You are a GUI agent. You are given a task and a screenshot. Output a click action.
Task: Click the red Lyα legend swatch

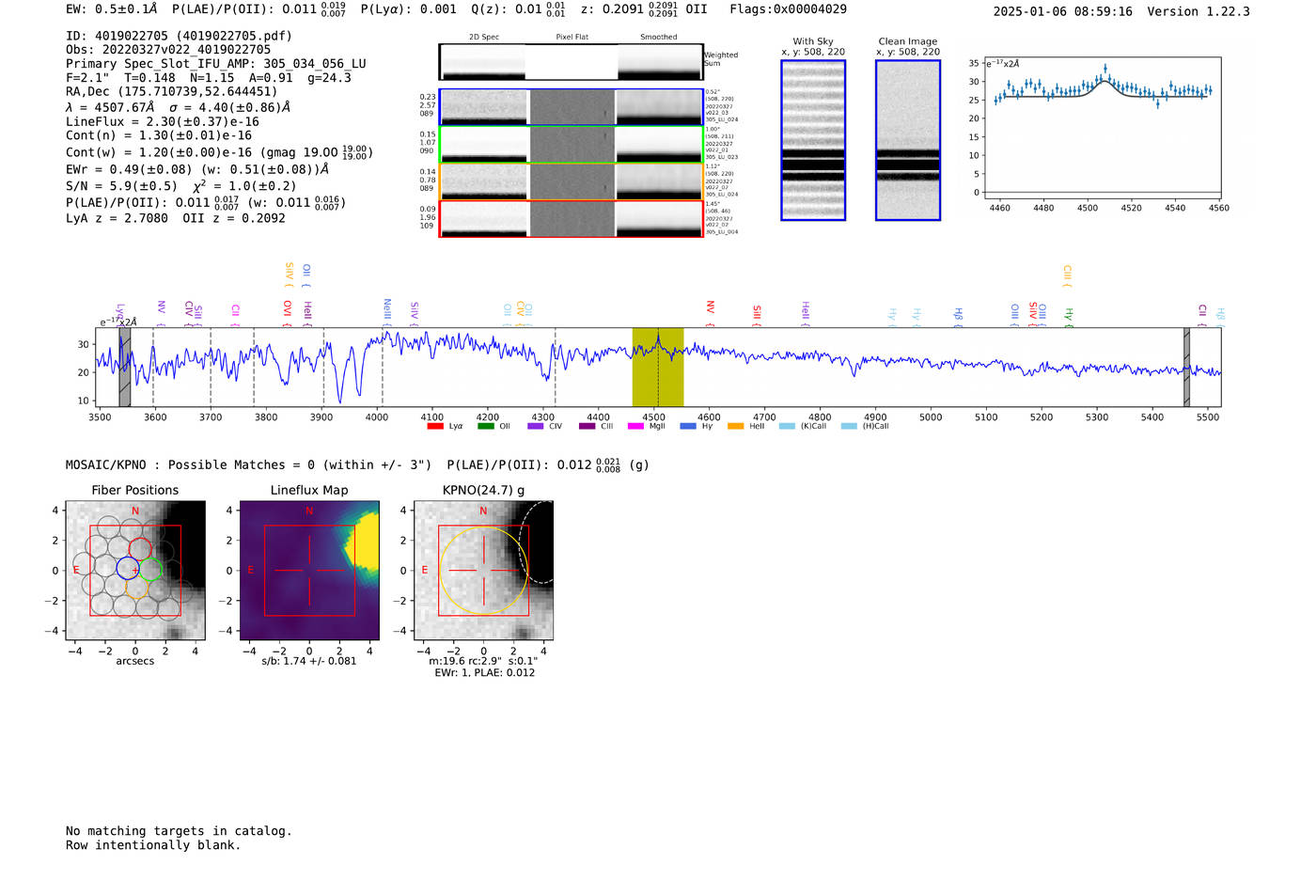(x=435, y=426)
